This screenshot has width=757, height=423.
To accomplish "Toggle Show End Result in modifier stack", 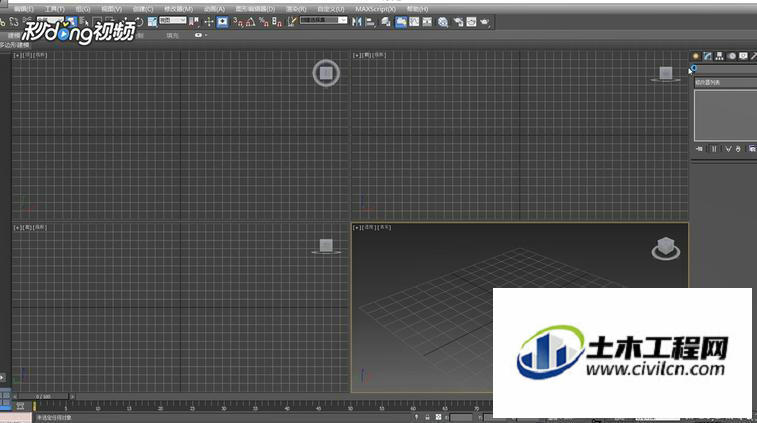I will 714,149.
